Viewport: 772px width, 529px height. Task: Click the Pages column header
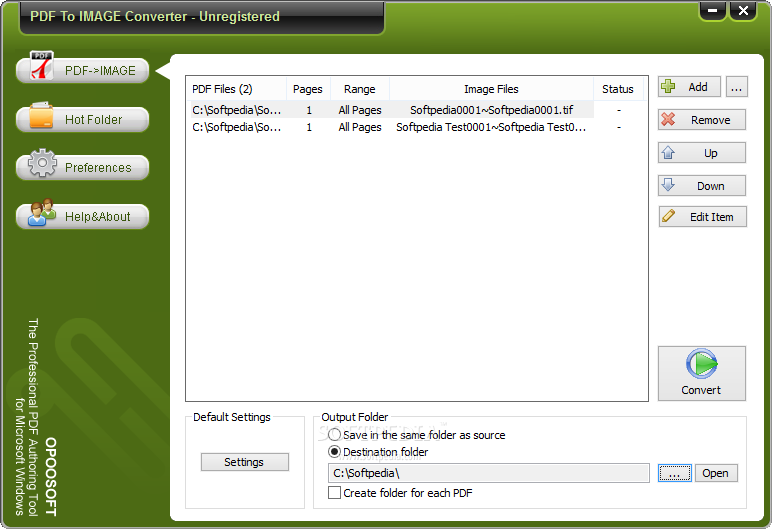308,89
